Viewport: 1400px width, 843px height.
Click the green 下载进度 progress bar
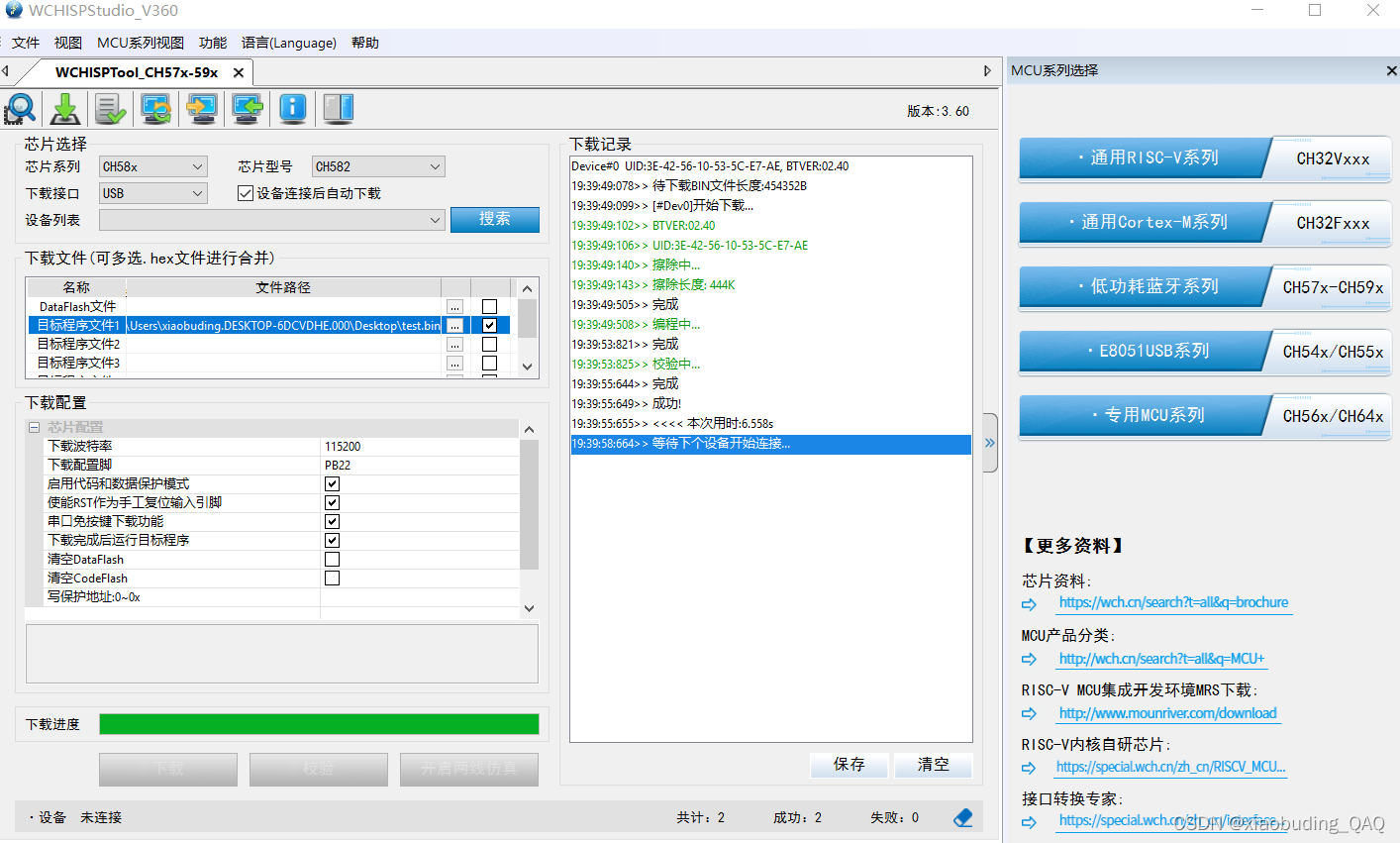[x=319, y=724]
